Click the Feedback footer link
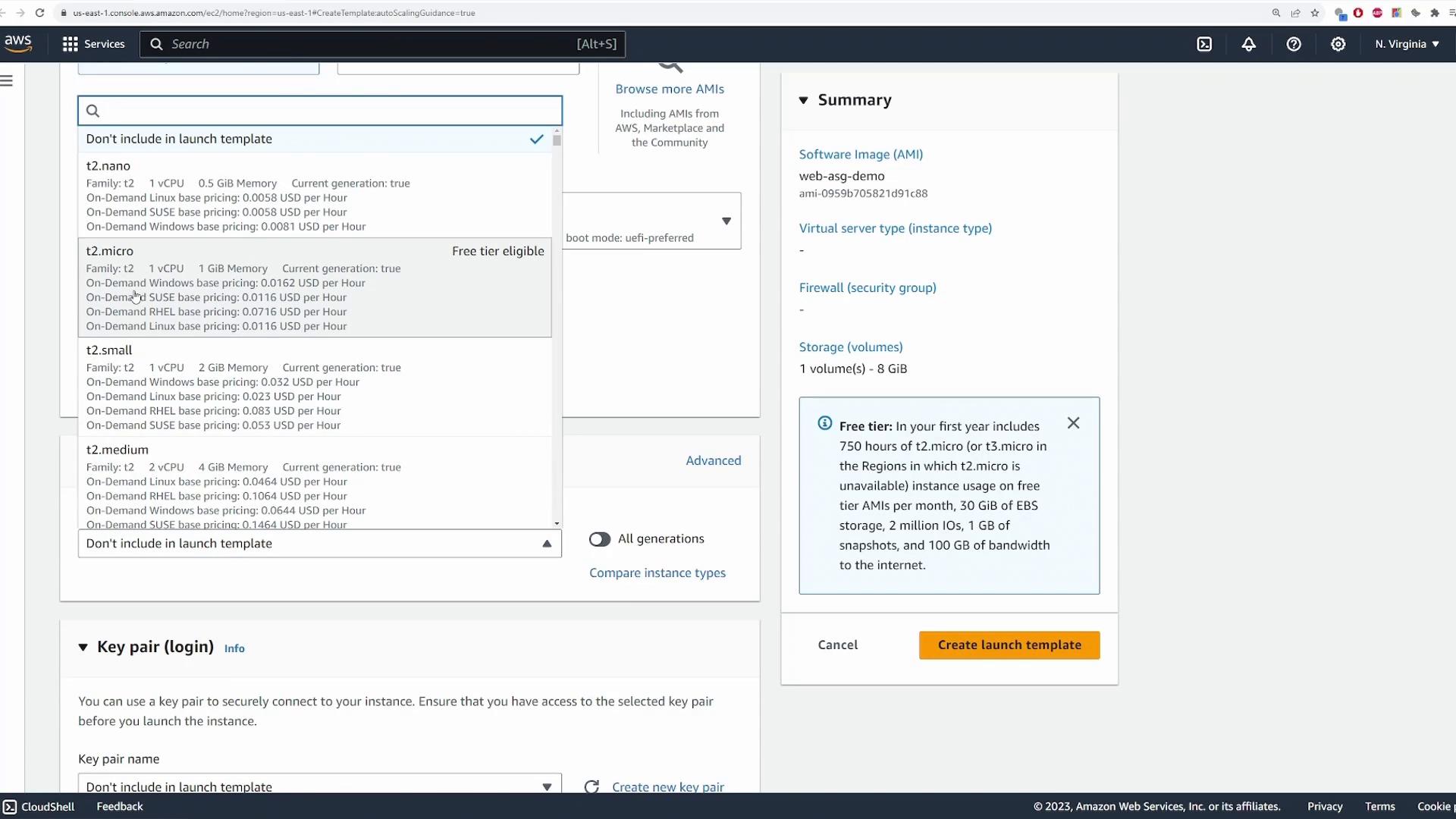The width and height of the screenshot is (1456, 819). pyautogui.click(x=120, y=806)
